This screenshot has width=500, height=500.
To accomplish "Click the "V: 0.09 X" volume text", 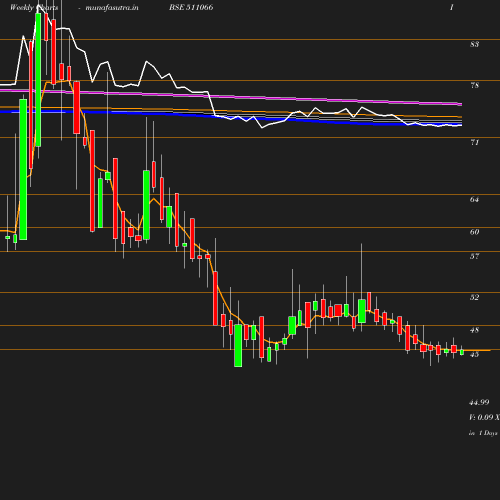I will pos(484,417).
